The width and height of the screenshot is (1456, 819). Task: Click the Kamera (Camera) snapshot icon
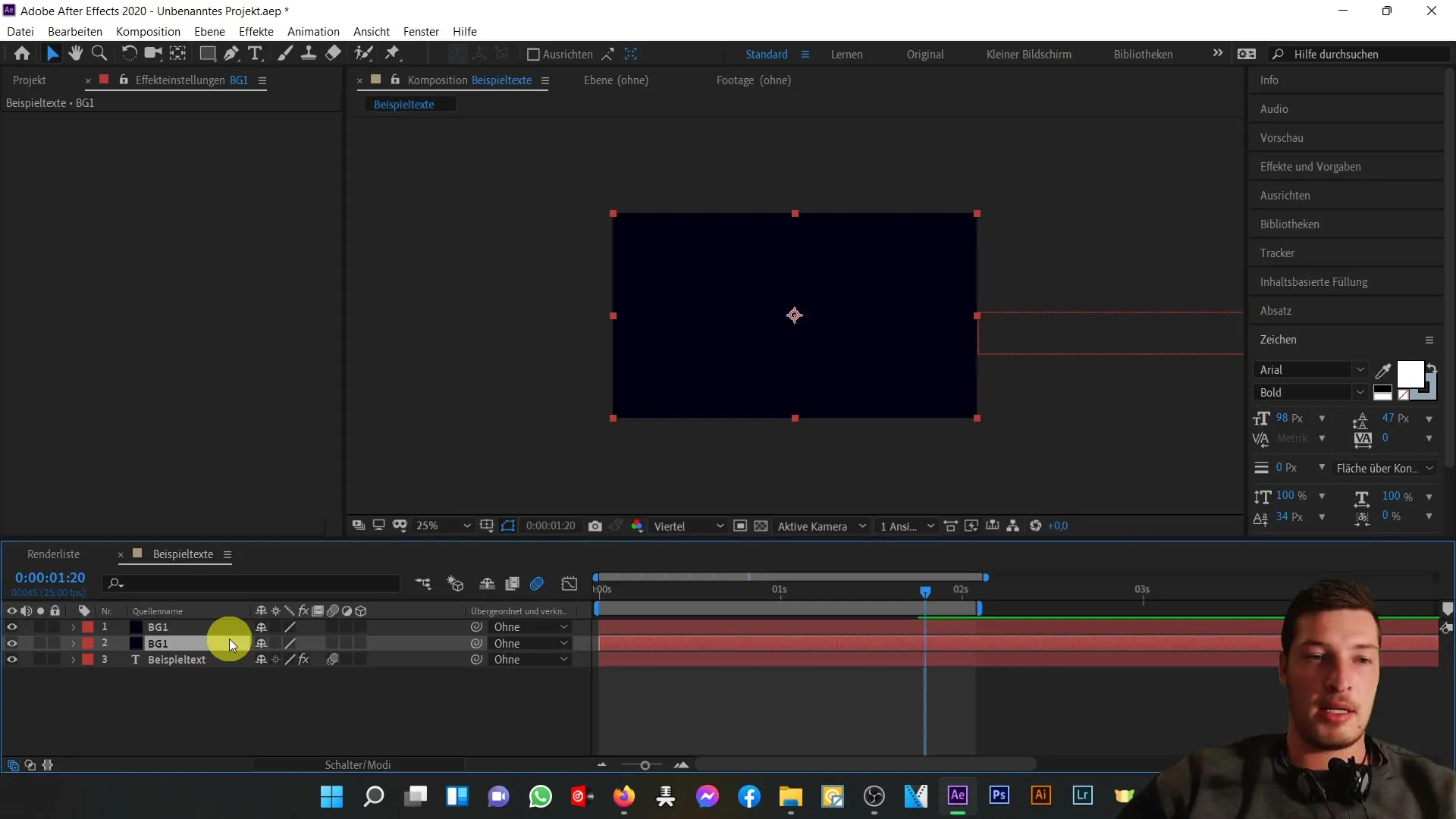pos(595,526)
